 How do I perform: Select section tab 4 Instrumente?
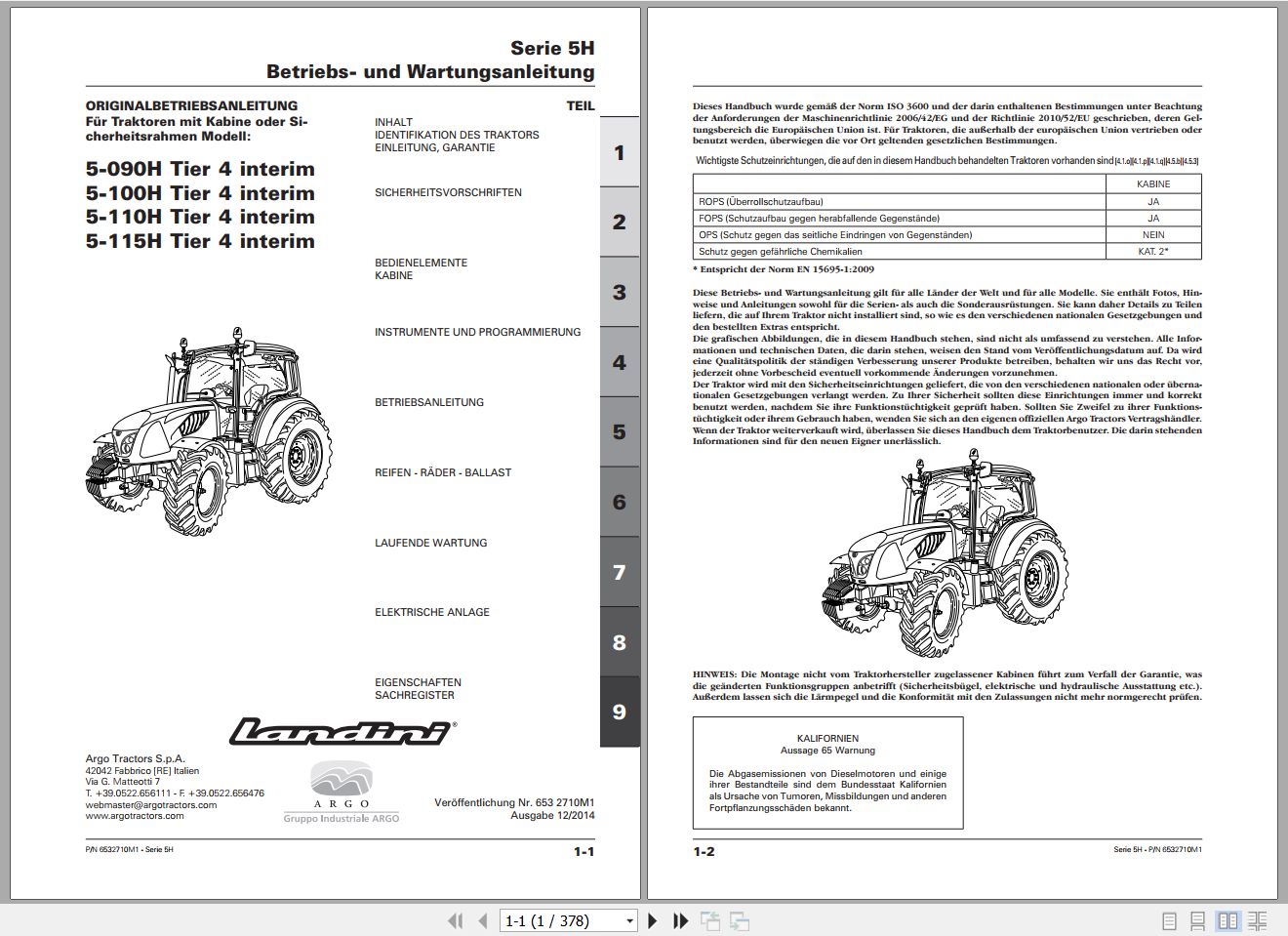tap(619, 362)
